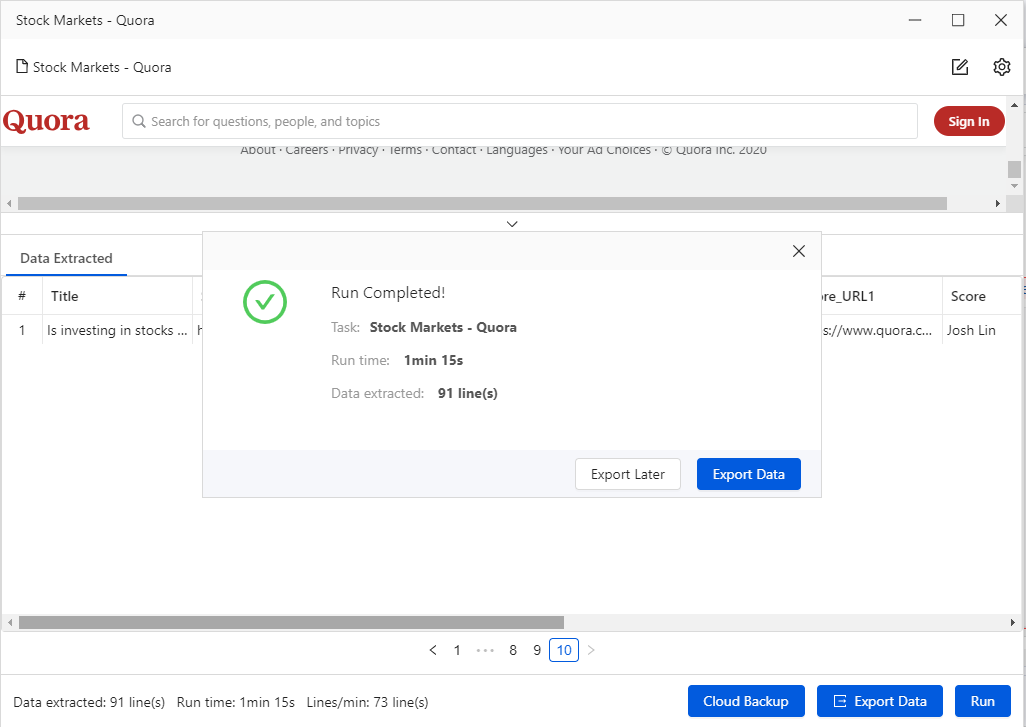Select the Data Extracted tab

[66, 258]
